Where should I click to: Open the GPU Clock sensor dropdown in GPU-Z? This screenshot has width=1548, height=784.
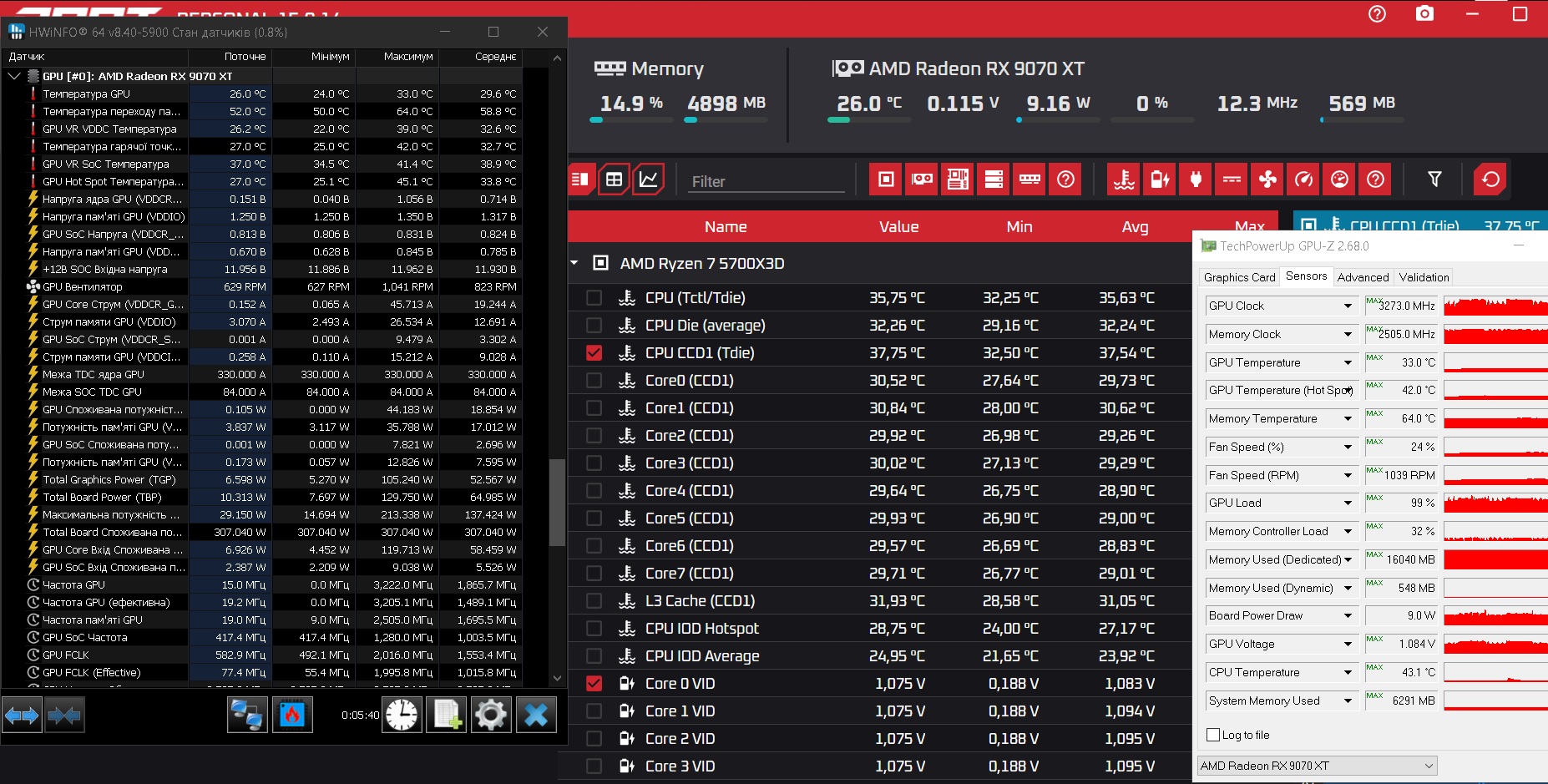(1348, 306)
